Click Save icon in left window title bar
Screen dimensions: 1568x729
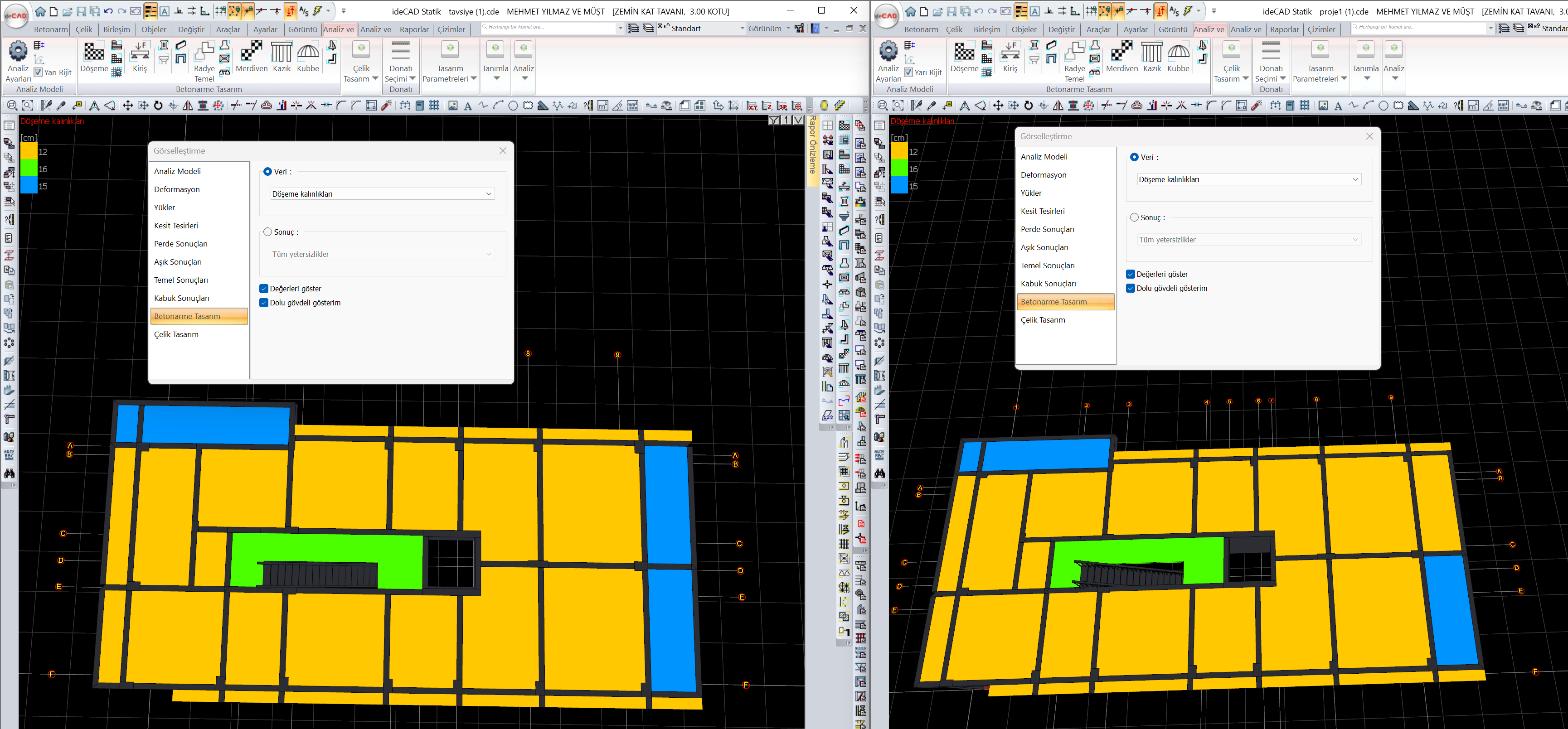(x=81, y=11)
